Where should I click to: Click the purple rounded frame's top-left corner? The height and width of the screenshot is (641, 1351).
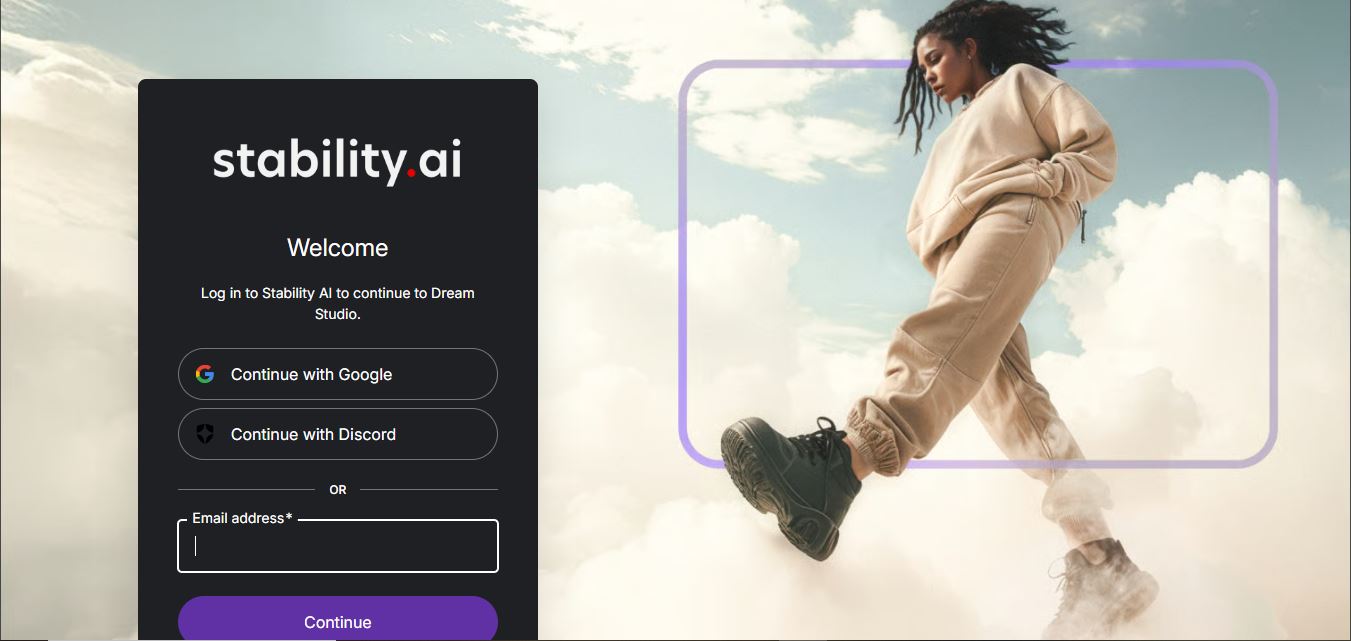pos(696,78)
